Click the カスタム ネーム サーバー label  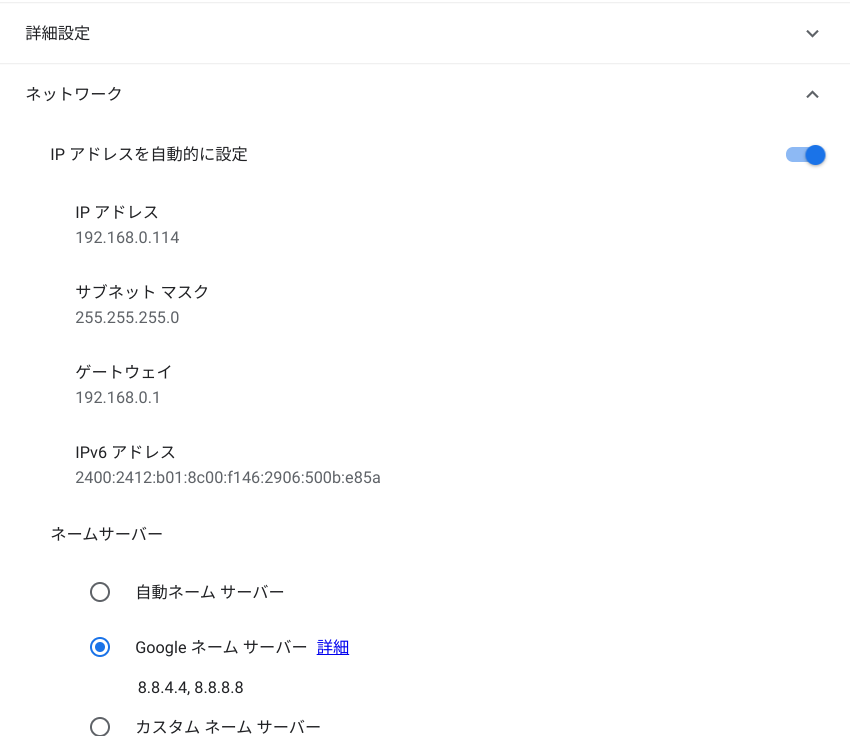coord(228,726)
